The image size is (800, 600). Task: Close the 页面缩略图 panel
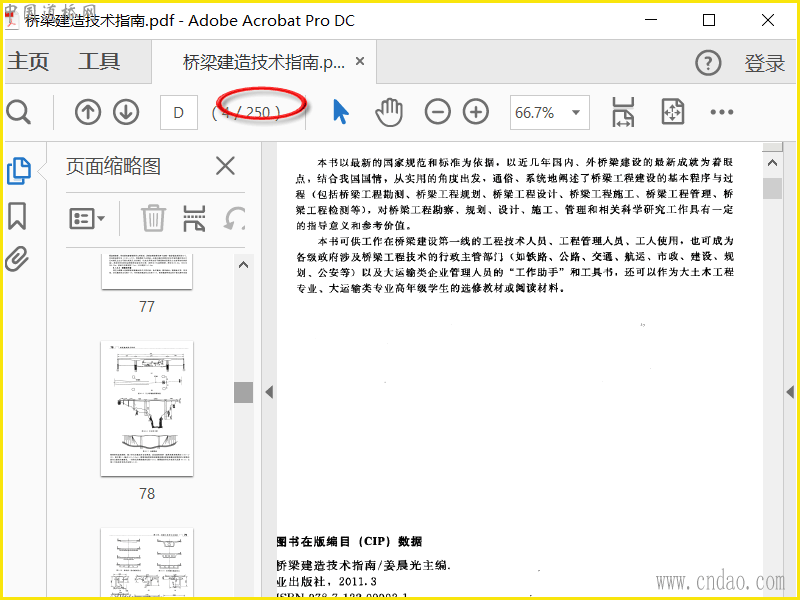pos(225,166)
